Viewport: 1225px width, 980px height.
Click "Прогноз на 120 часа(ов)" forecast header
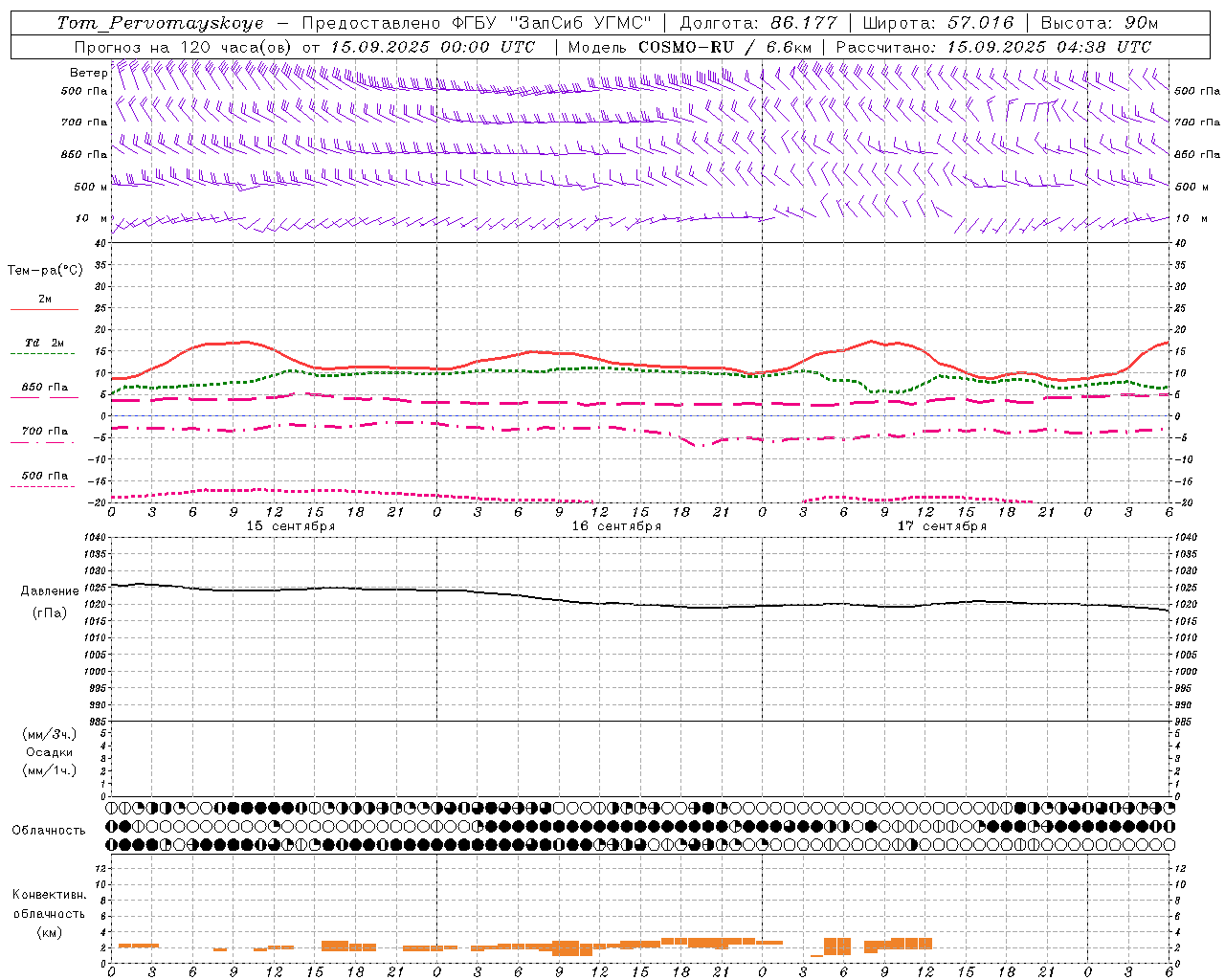(x=184, y=47)
